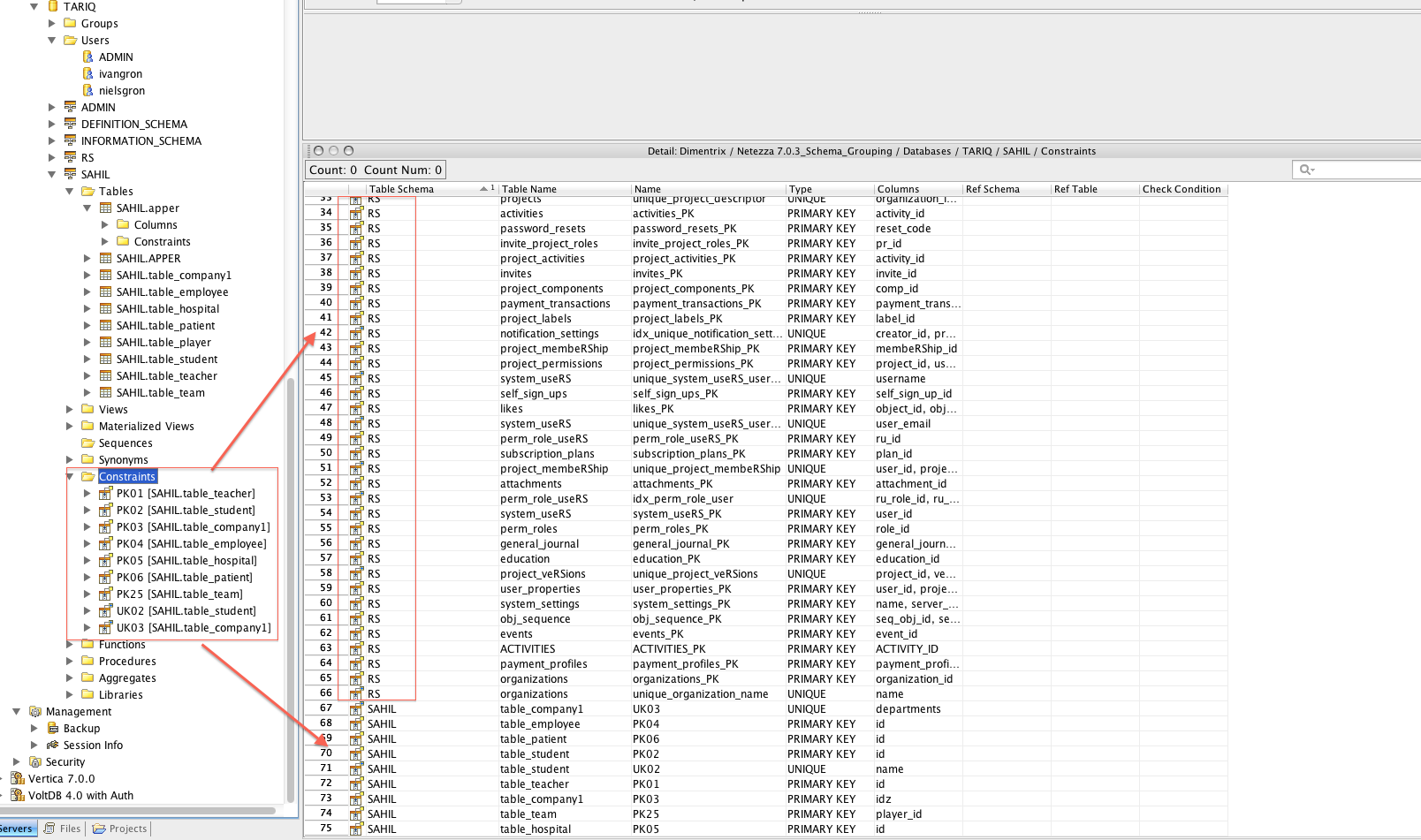1421x840 pixels.
Task: Click the Sequences folder icon
Action: click(x=88, y=443)
